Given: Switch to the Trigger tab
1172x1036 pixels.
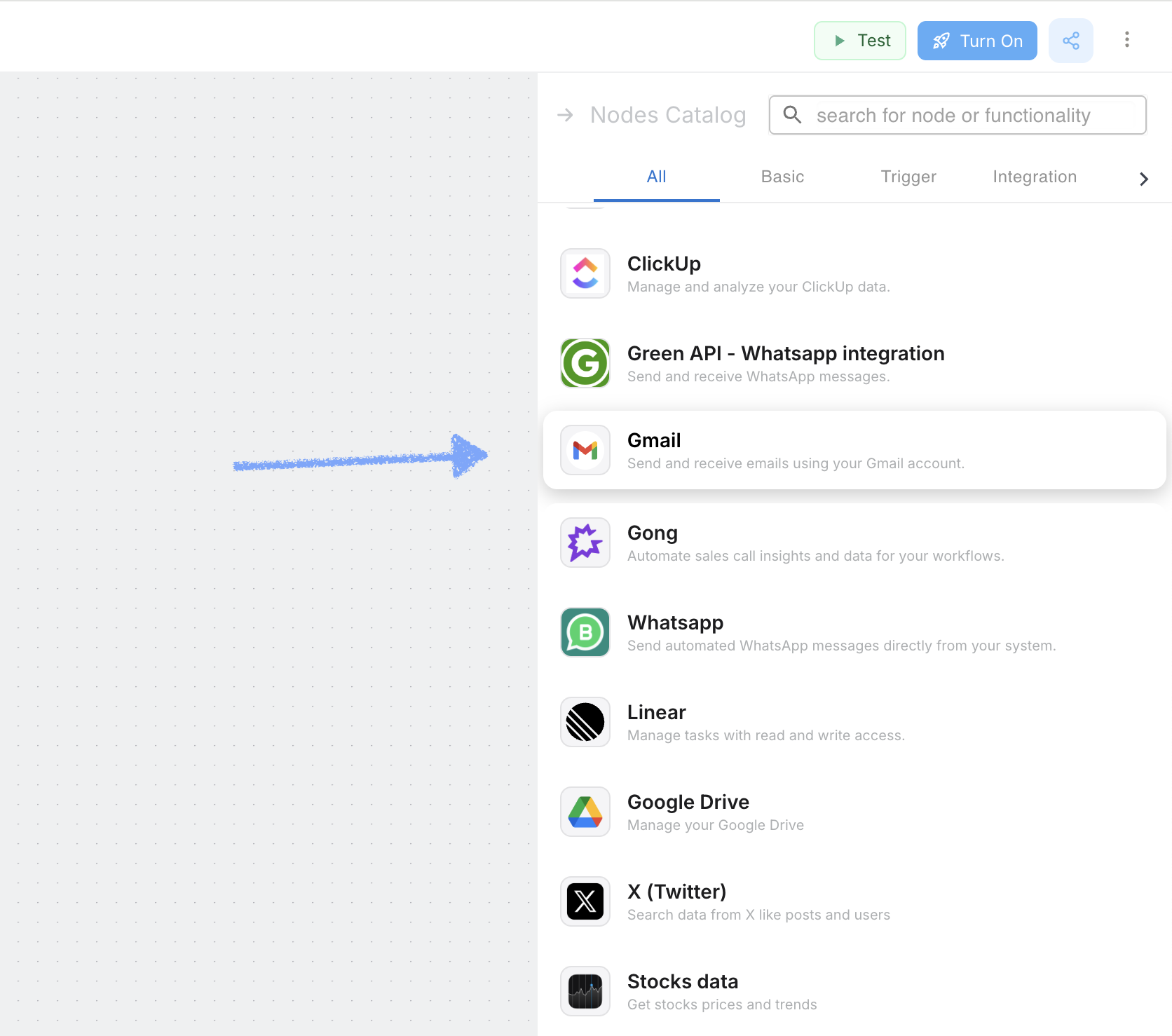Looking at the screenshot, I should click(x=909, y=177).
